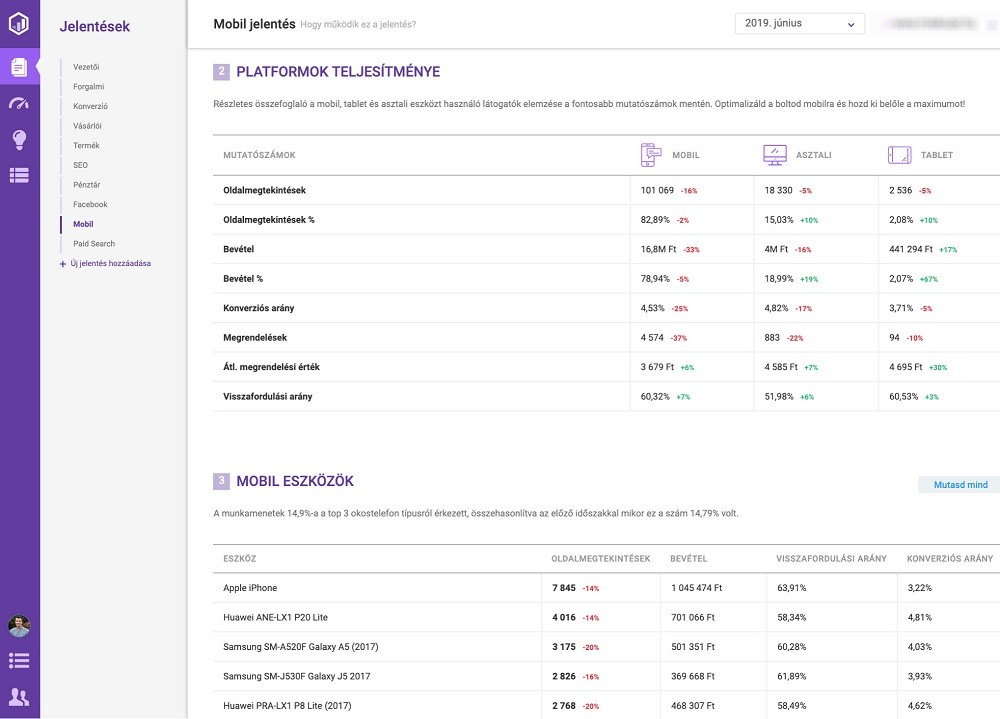Click the app logo icon in the sidebar
The width and height of the screenshot is (1000, 719).
click(19, 24)
